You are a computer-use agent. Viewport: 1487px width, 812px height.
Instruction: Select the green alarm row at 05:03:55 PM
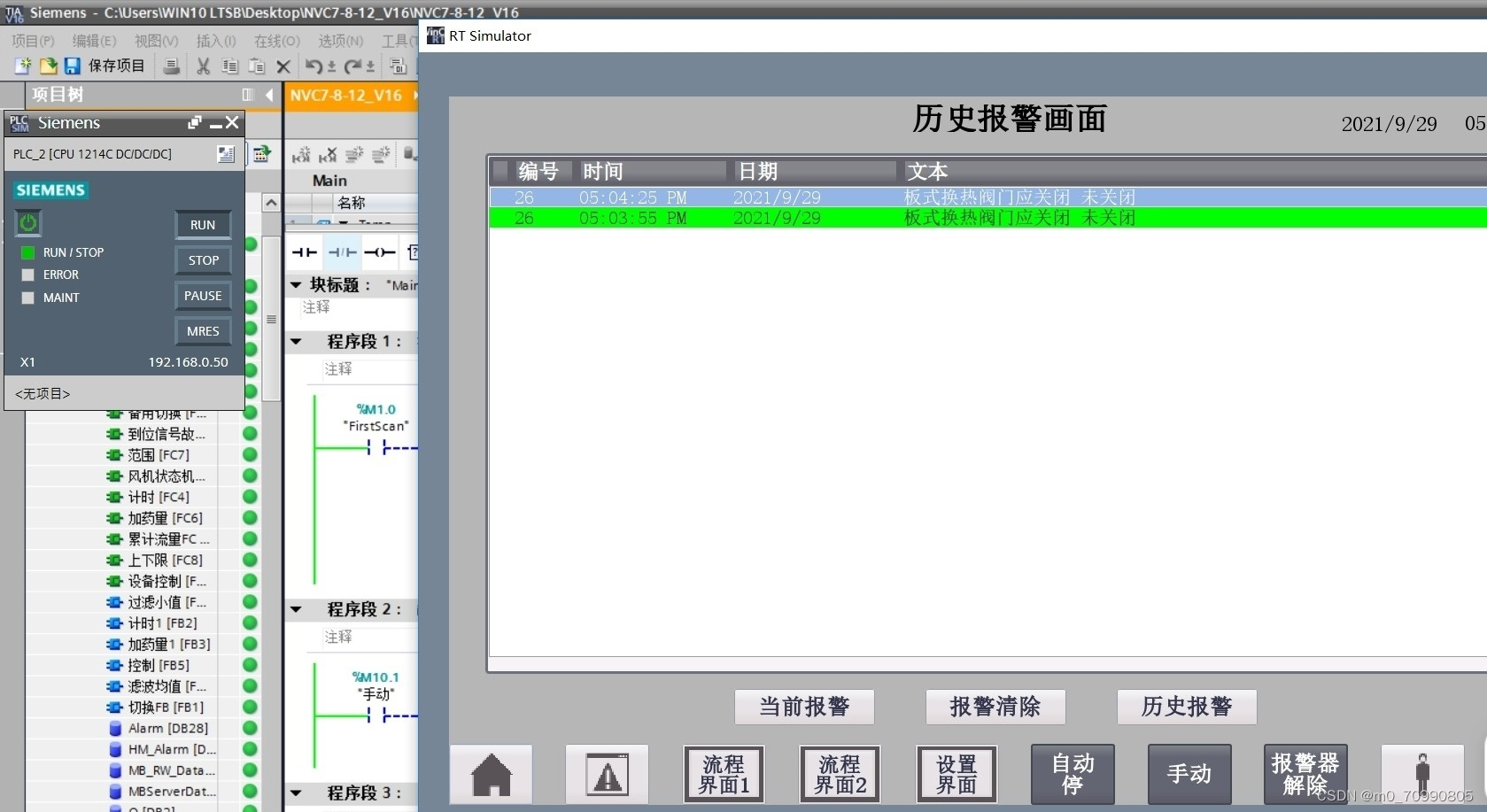point(987,218)
